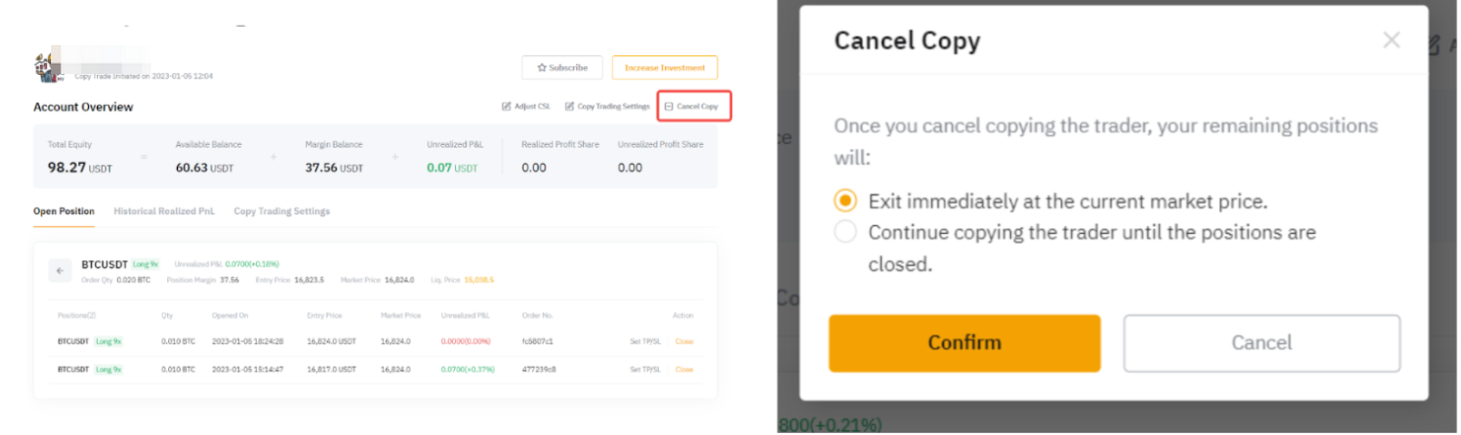Viewport: 1461px width, 435px height.
Task: Switch to the Open Position tab
Action: pyautogui.click(x=64, y=211)
